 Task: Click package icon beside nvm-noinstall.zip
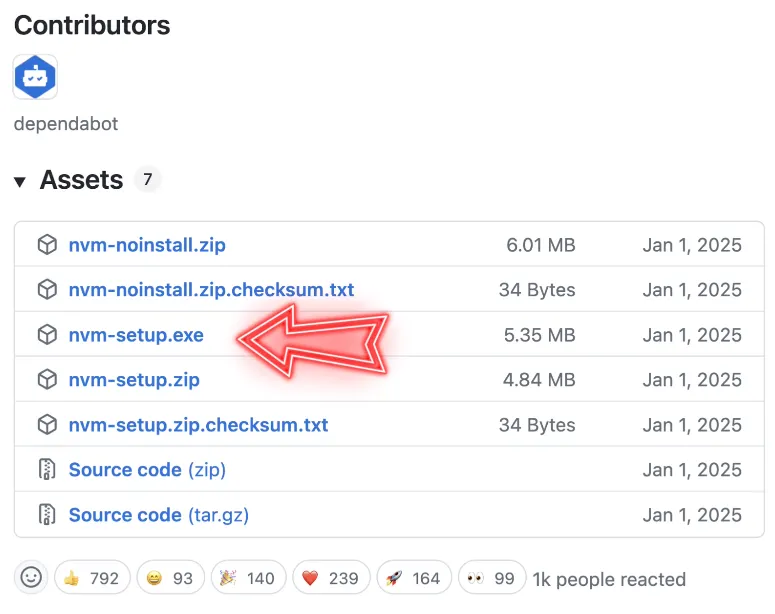[47, 245]
